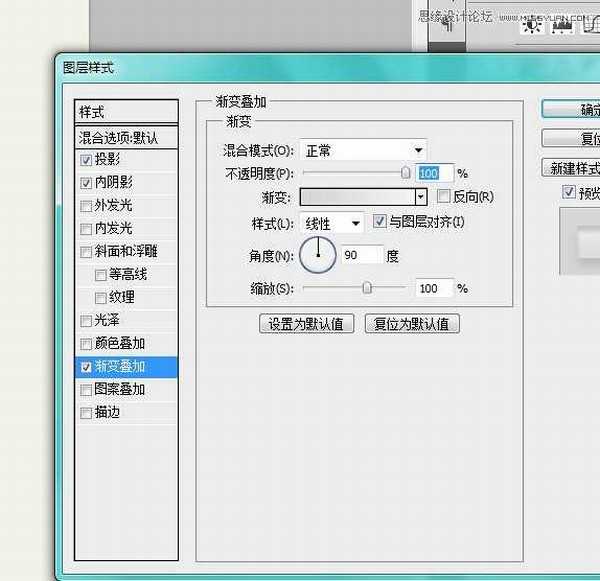This screenshot has height=581, width=600.
Task: Open the 混合模式 blend mode dropdown
Action: [363, 150]
